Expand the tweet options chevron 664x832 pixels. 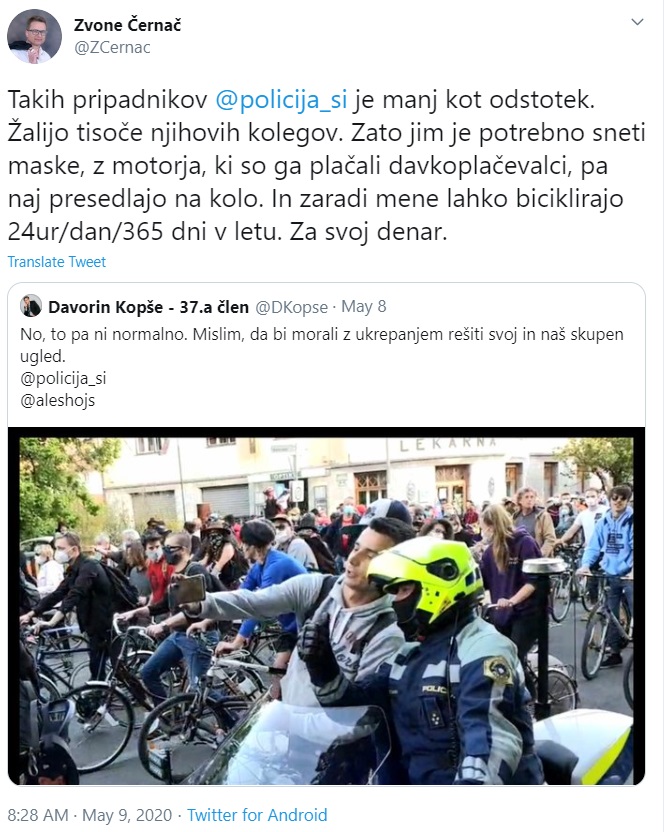637,22
